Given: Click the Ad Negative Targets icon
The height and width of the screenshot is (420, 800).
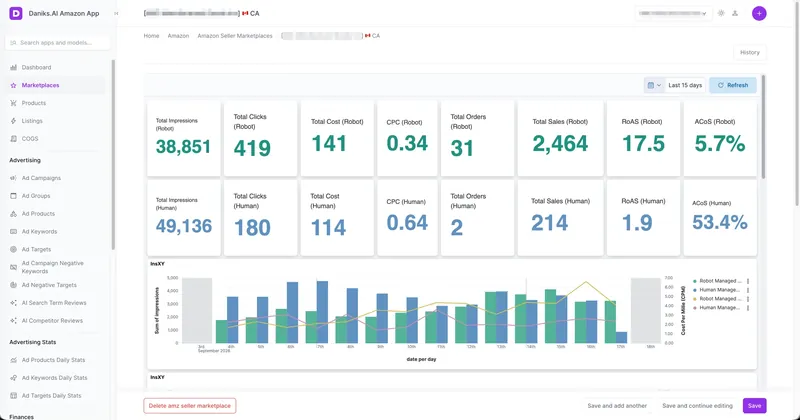Looking at the screenshot, I should click(13, 285).
